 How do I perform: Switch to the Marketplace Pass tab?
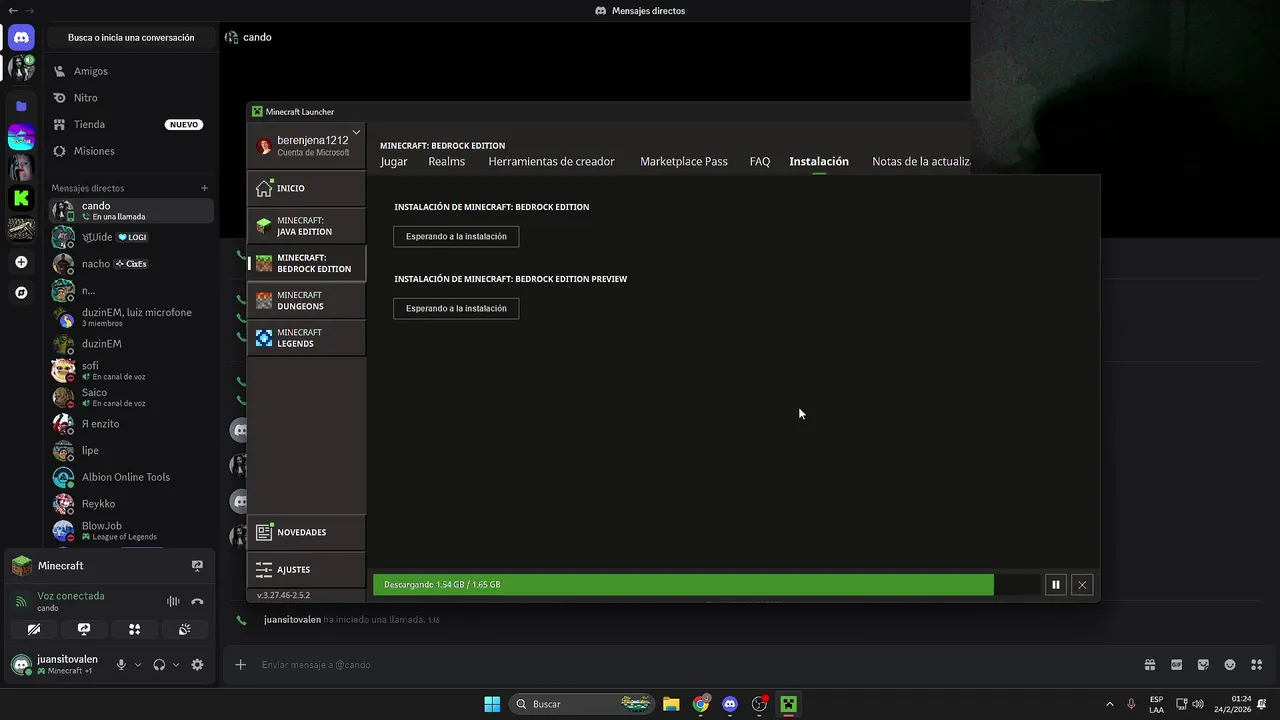[x=684, y=161]
